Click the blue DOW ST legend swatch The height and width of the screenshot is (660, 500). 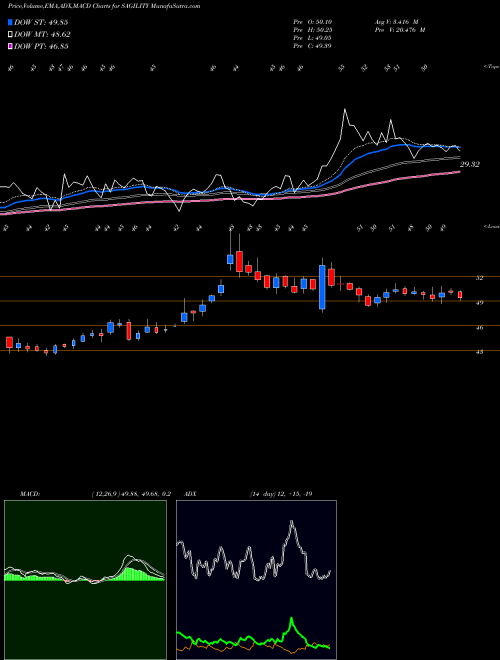[11, 22]
